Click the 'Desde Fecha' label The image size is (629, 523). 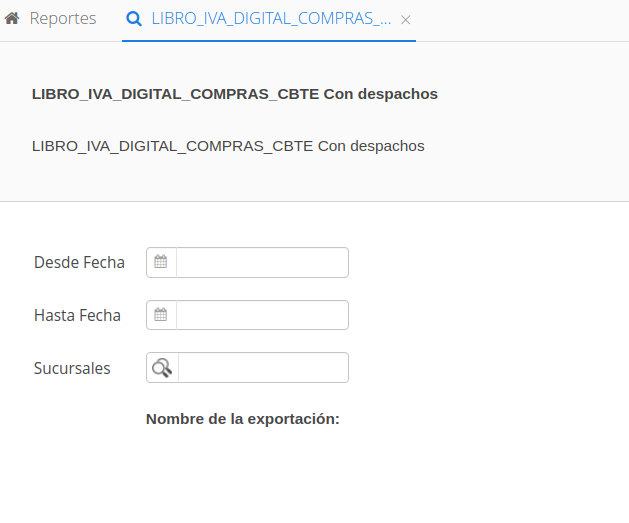[79, 262]
